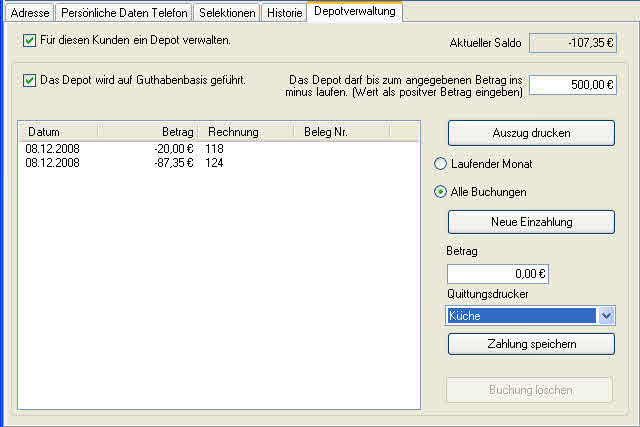The height and width of the screenshot is (427, 640).
Task: Toggle 'Für diesen Kunden ein Depot verwalten' checkbox
Action: [x=29, y=41]
